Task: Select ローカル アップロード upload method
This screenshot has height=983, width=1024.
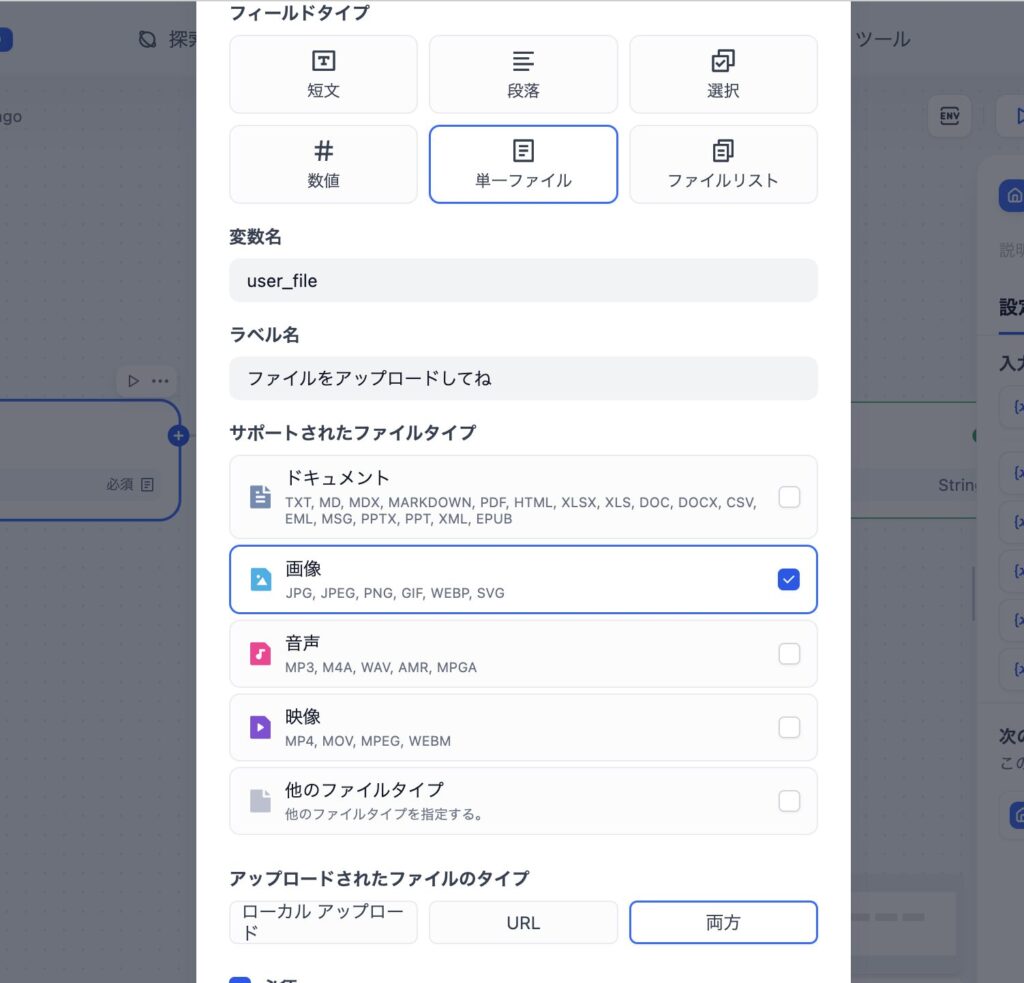Action: 323,922
